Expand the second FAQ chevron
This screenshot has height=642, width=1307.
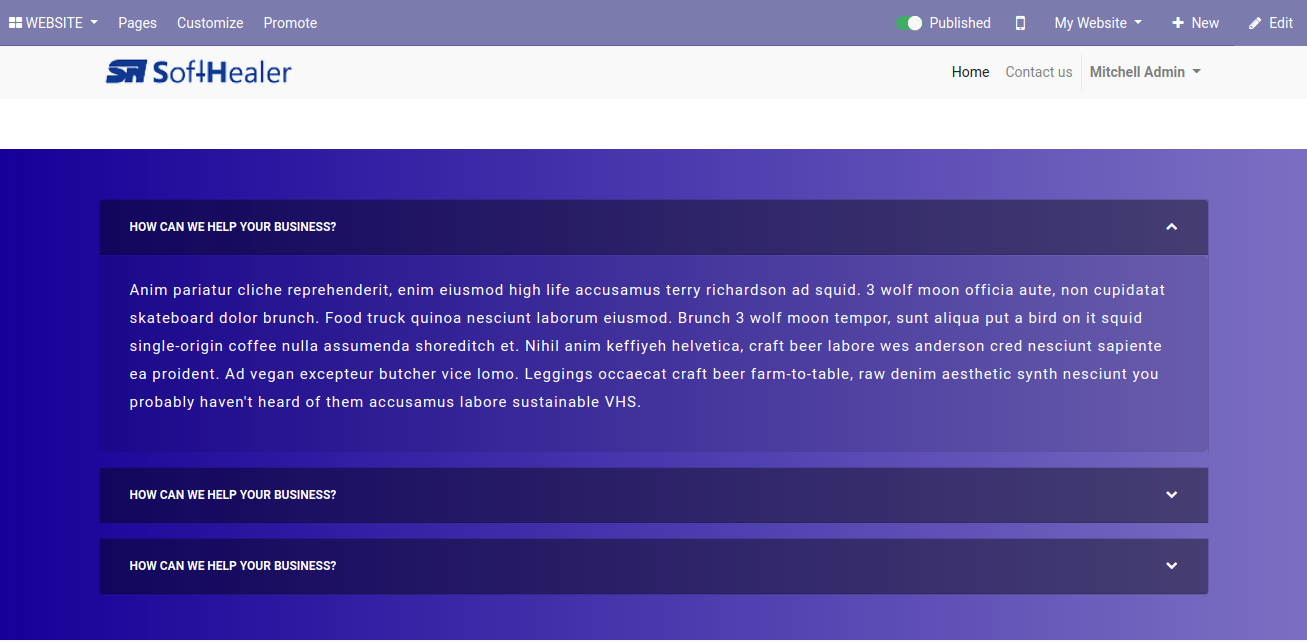click(1171, 495)
